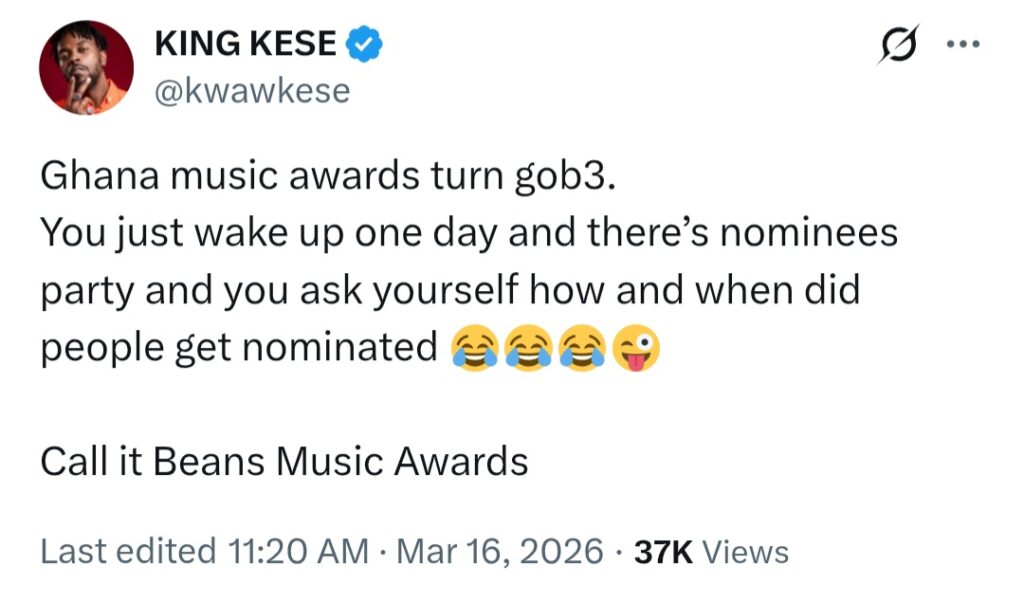Click the second tears-of-joy emoji
This screenshot has width=1024, height=602.
pos(528,348)
